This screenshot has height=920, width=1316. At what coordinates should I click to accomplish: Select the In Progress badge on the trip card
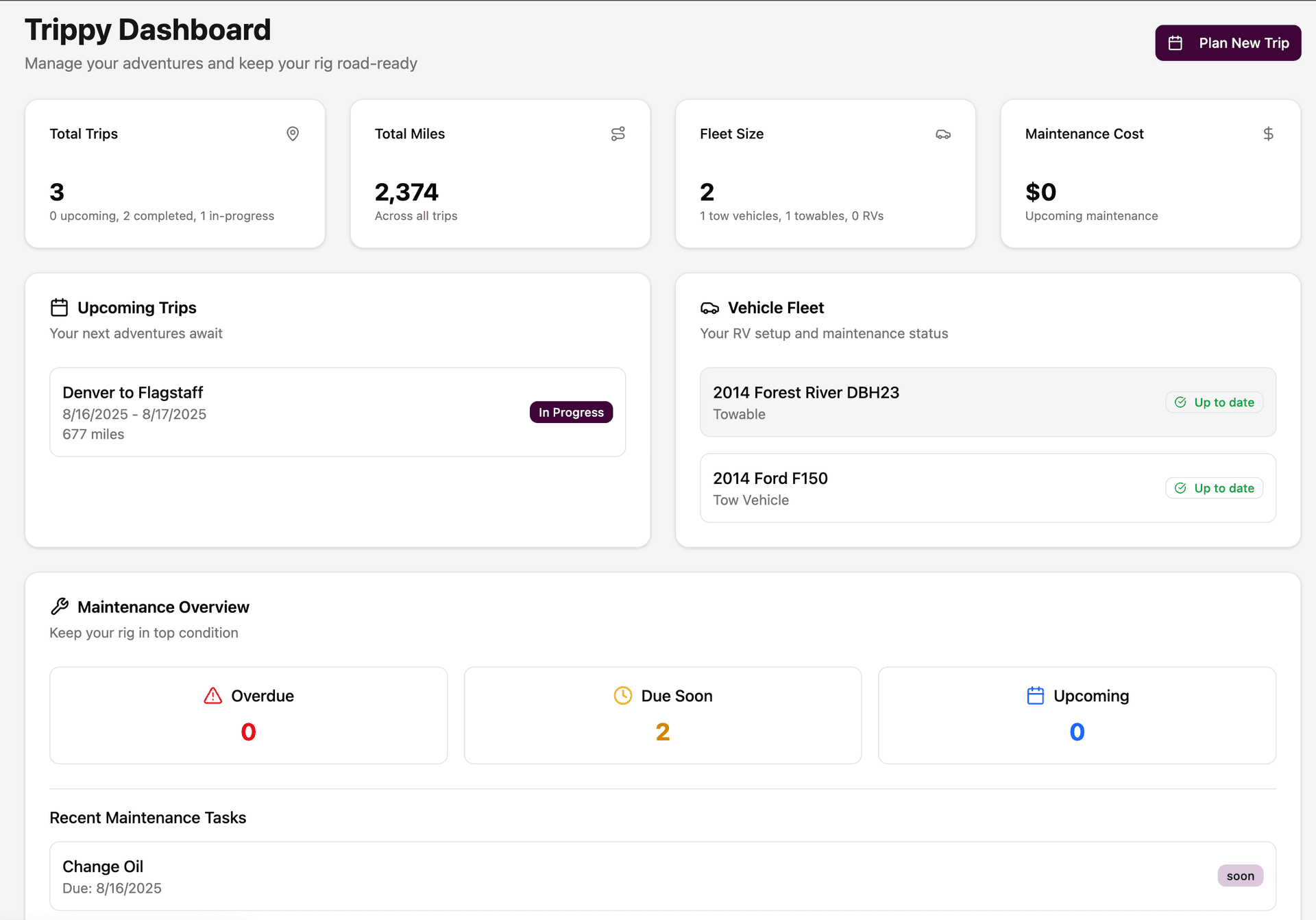click(571, 412)
